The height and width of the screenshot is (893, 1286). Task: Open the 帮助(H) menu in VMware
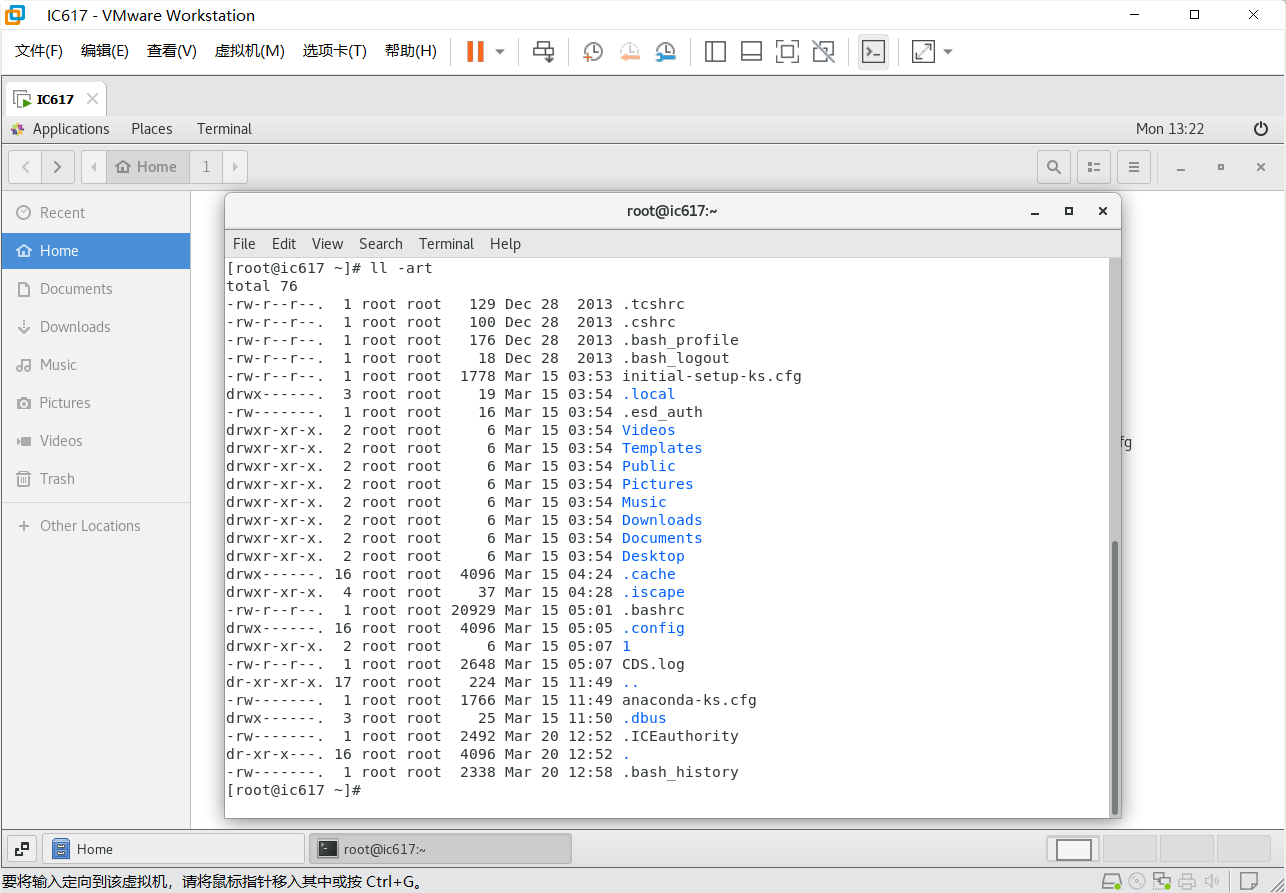tap(411, 51)
